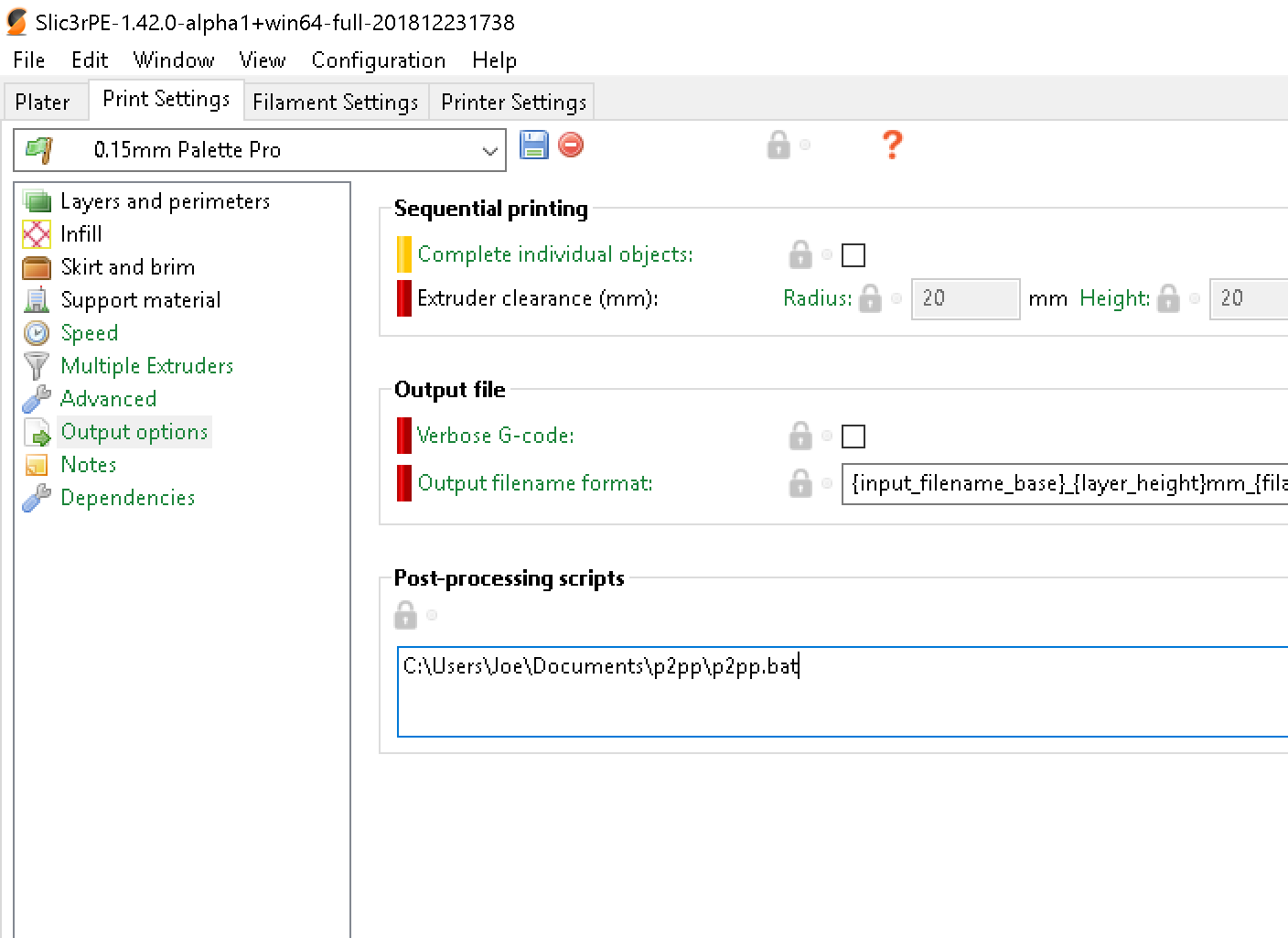1288x938 pixels.
Task: Click the Infill crosshatch icon
Action: (x=37, y=234)
